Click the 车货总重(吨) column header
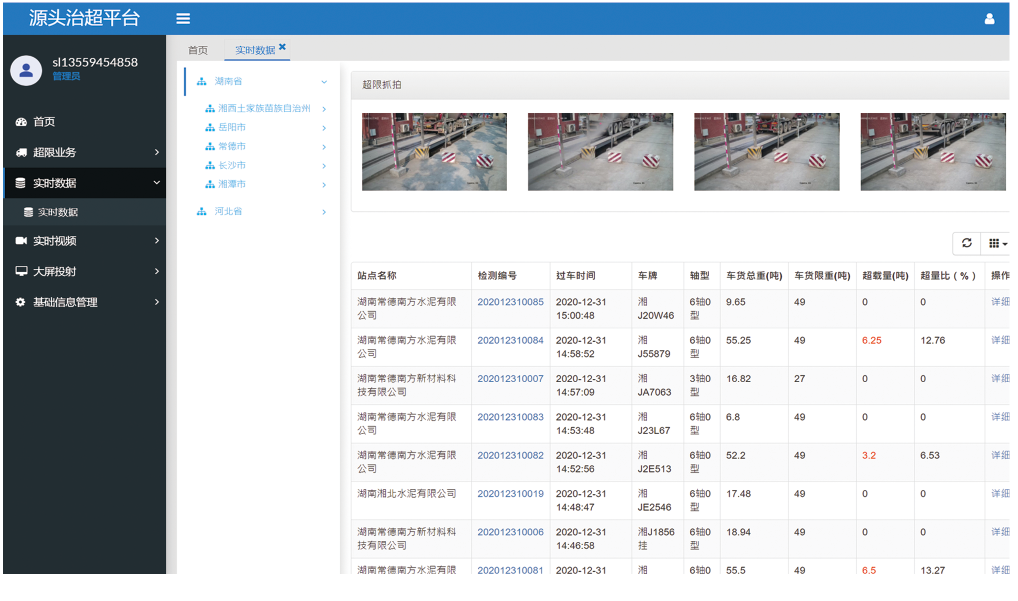 [x=754, y=276]
